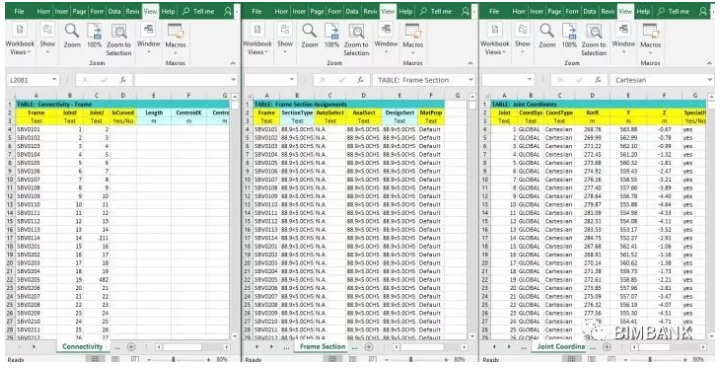Viewport: 726px width, 375px height.
Task: Click Zoom to Selection in the right window
Action: (594, 39)
